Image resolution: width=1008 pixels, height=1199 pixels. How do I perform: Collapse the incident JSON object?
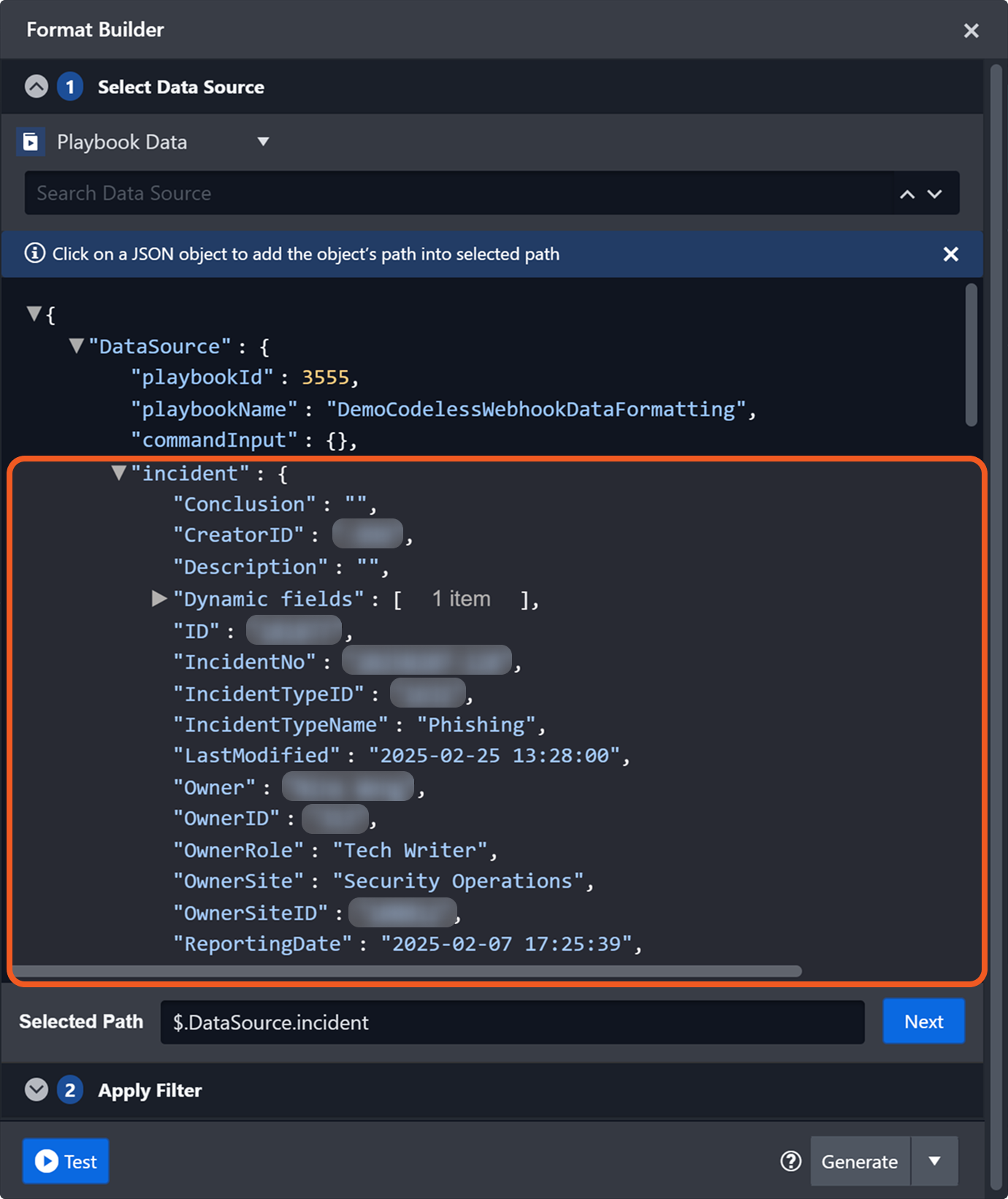(118, 473)
